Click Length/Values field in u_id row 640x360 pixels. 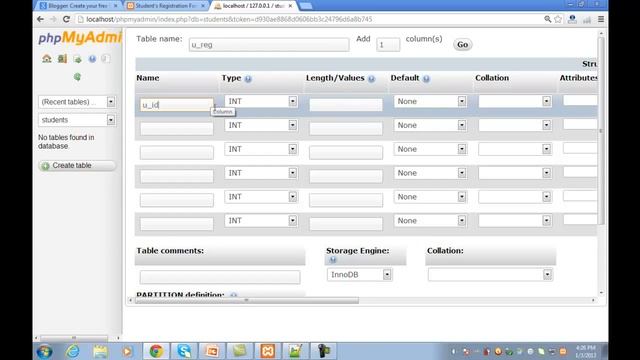346,105
